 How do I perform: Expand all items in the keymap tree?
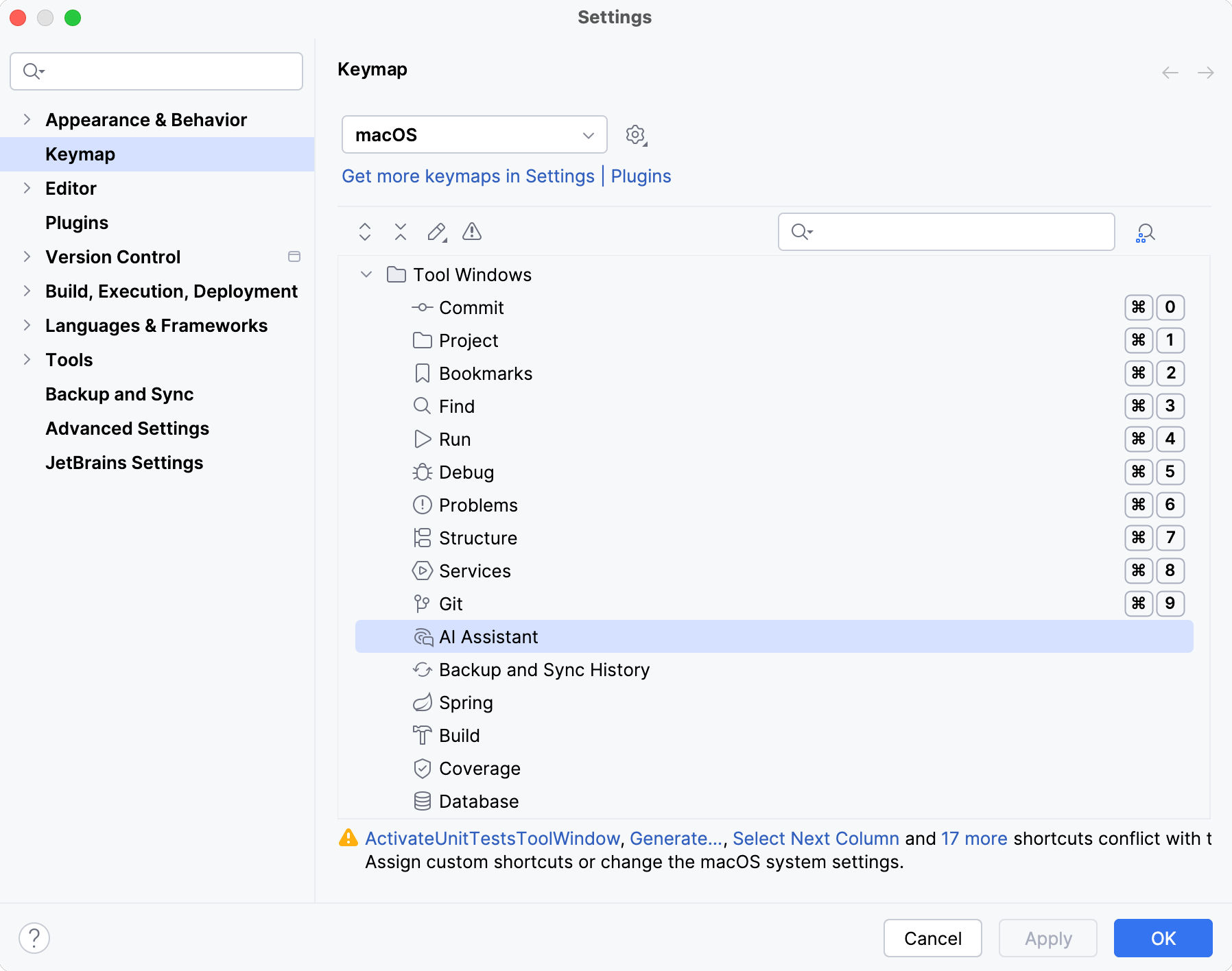(364, 232)
